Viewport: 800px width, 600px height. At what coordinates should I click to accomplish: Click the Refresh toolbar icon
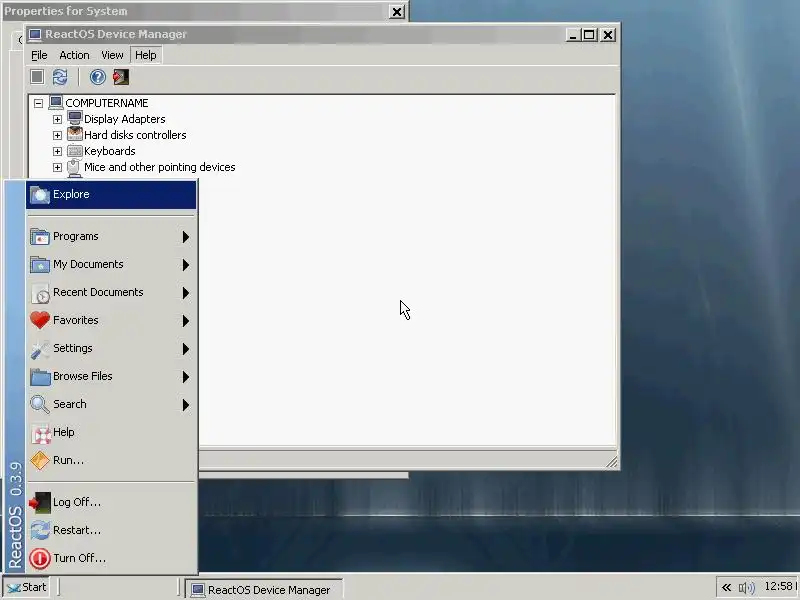click(x=60, y=77)
